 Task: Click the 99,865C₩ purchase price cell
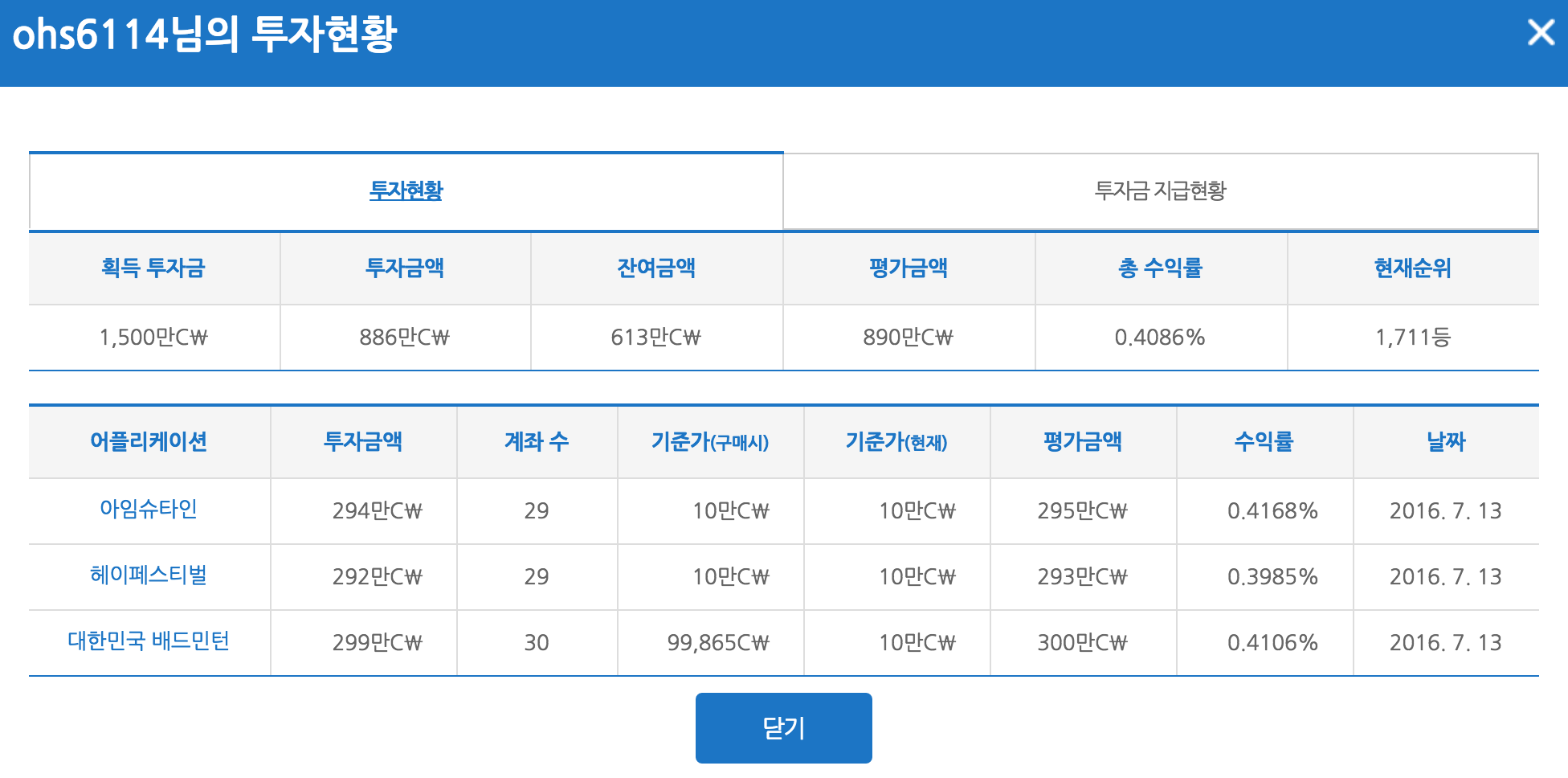(x=717, y=643)
